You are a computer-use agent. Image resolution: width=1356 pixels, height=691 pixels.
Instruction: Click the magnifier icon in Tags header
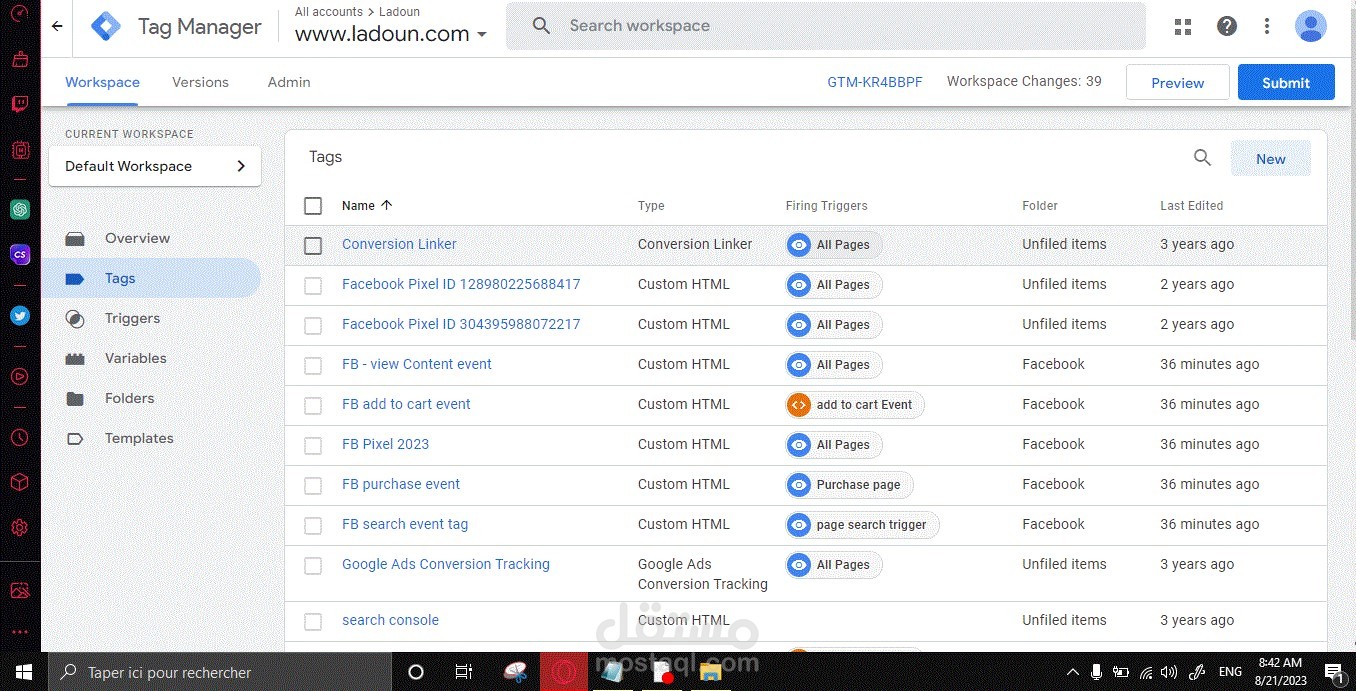coord(1202,158)
